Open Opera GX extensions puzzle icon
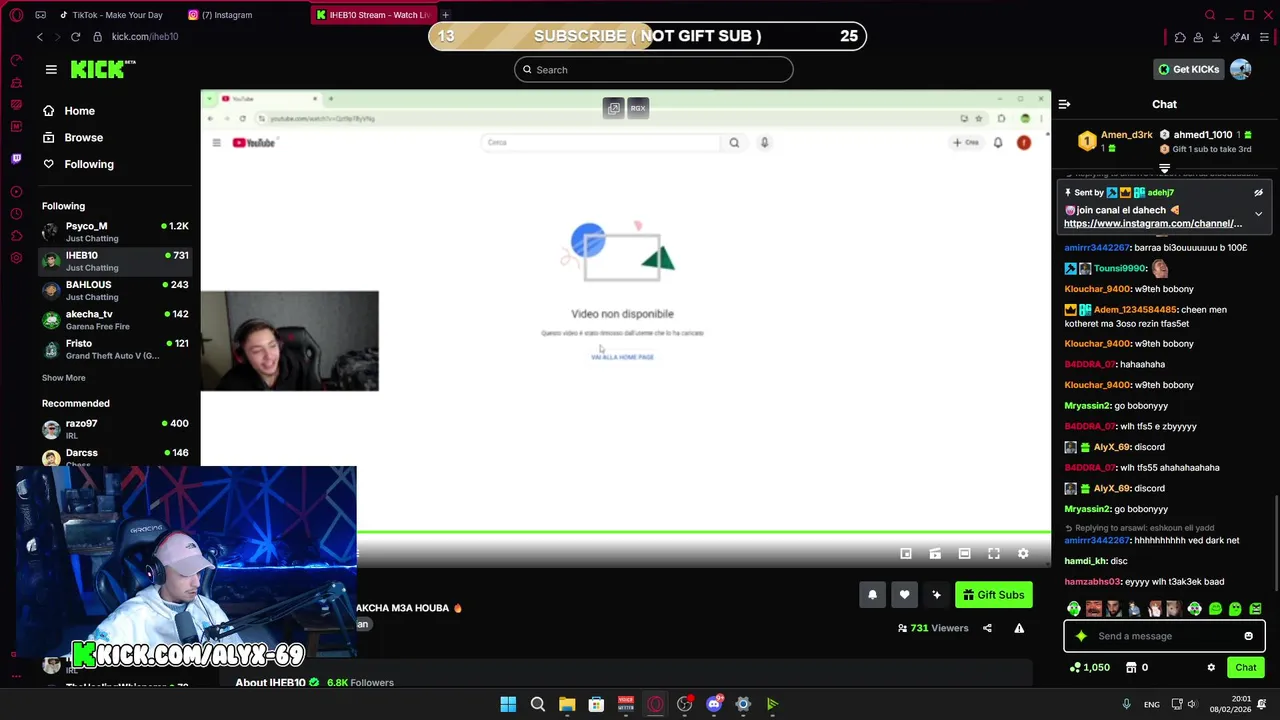Image resolution: width=1280 pixels, height=720 pixels. point(1180,37)
